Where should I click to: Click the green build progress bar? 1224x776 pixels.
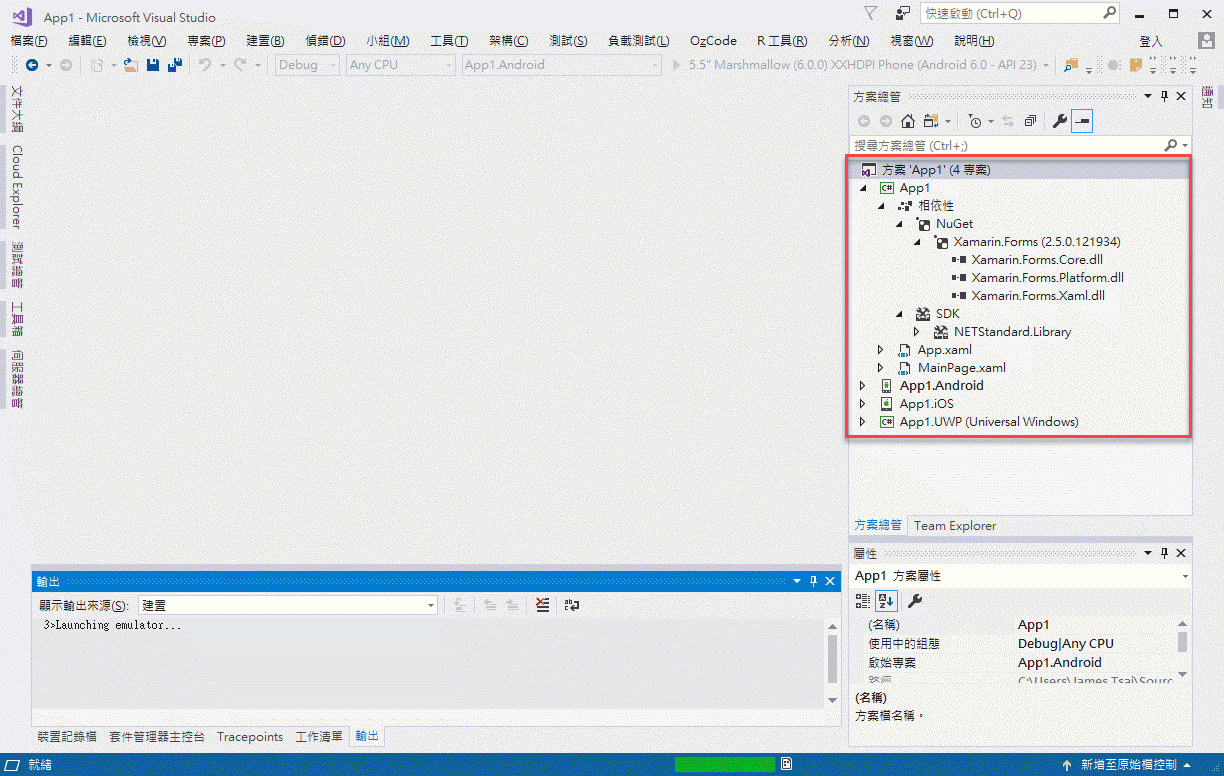point(725,764)
